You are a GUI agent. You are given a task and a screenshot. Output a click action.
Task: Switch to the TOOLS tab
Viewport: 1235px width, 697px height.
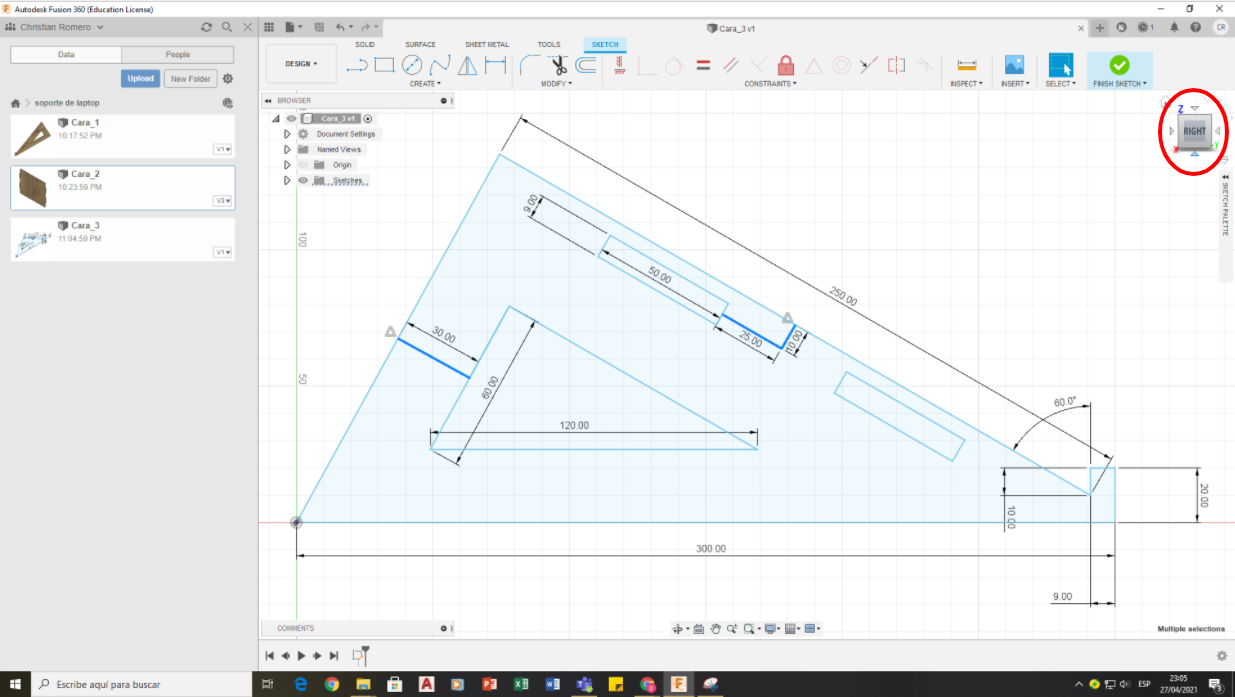click(549, 44)
